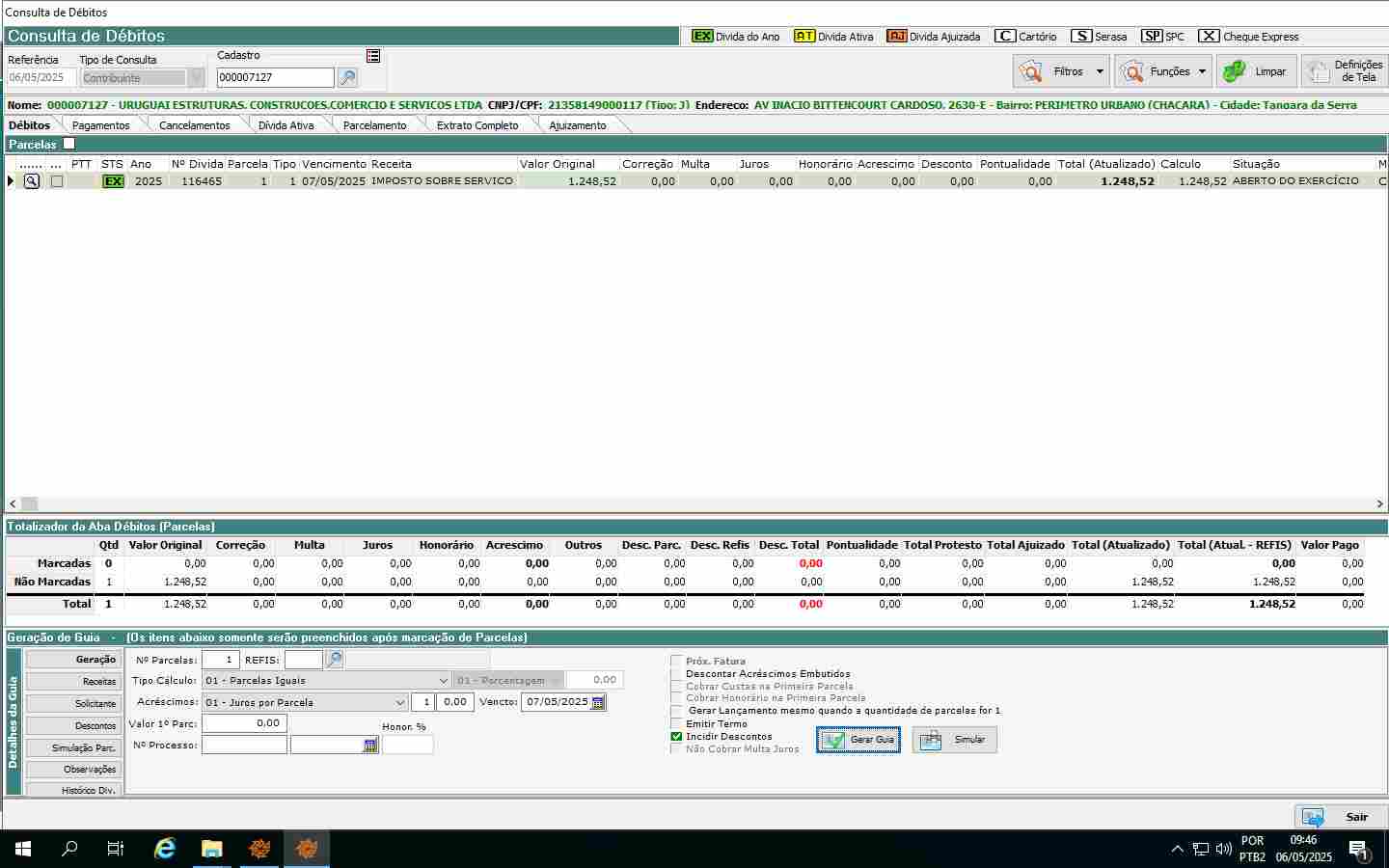Click the Definições de Tela button
1389x868 pixels.
pyautogui.click(x=1345, y=71)
